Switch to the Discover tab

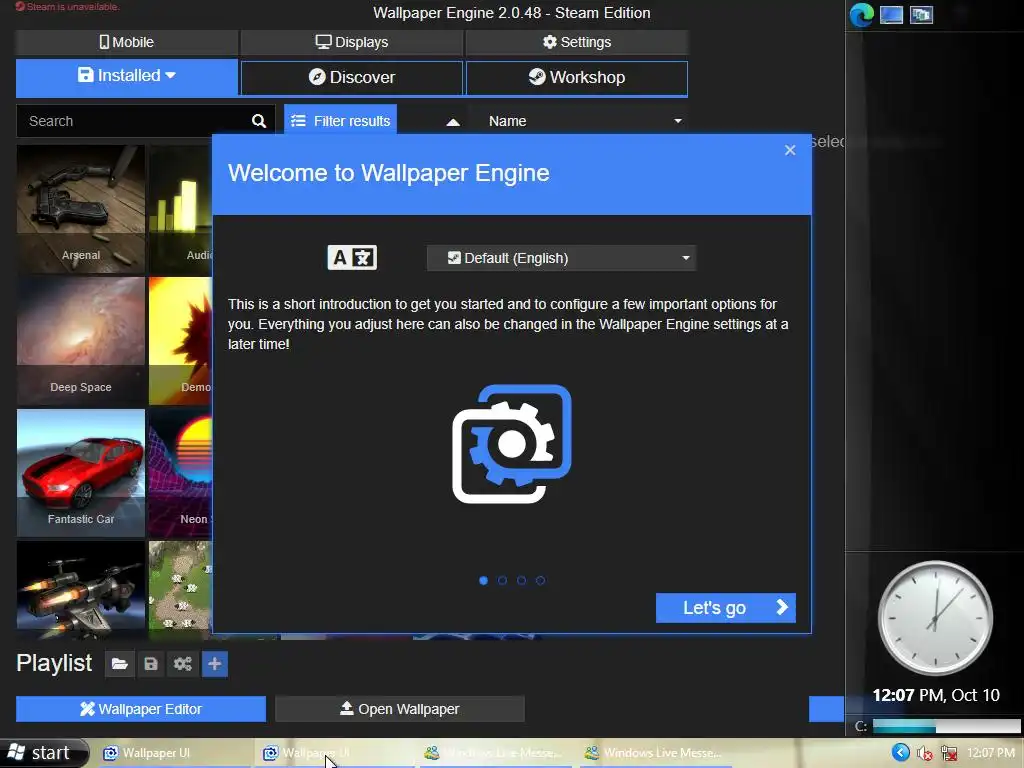(352, 78)
